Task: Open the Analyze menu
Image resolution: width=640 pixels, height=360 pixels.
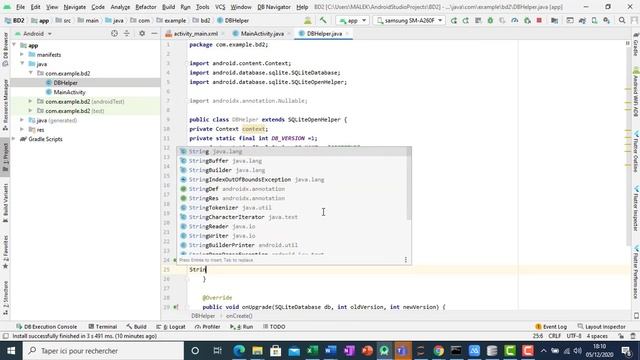Action: tap(120, 7)
